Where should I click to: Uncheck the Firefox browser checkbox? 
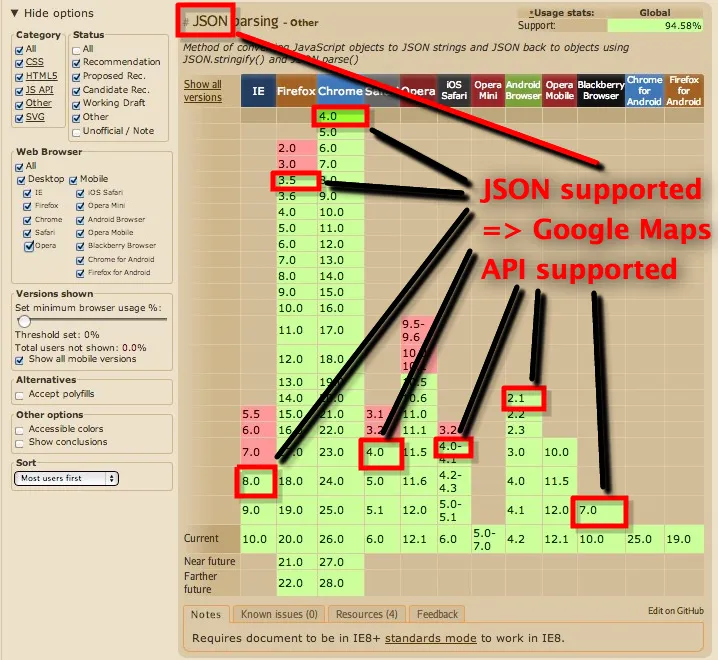(x=27, y=207)
